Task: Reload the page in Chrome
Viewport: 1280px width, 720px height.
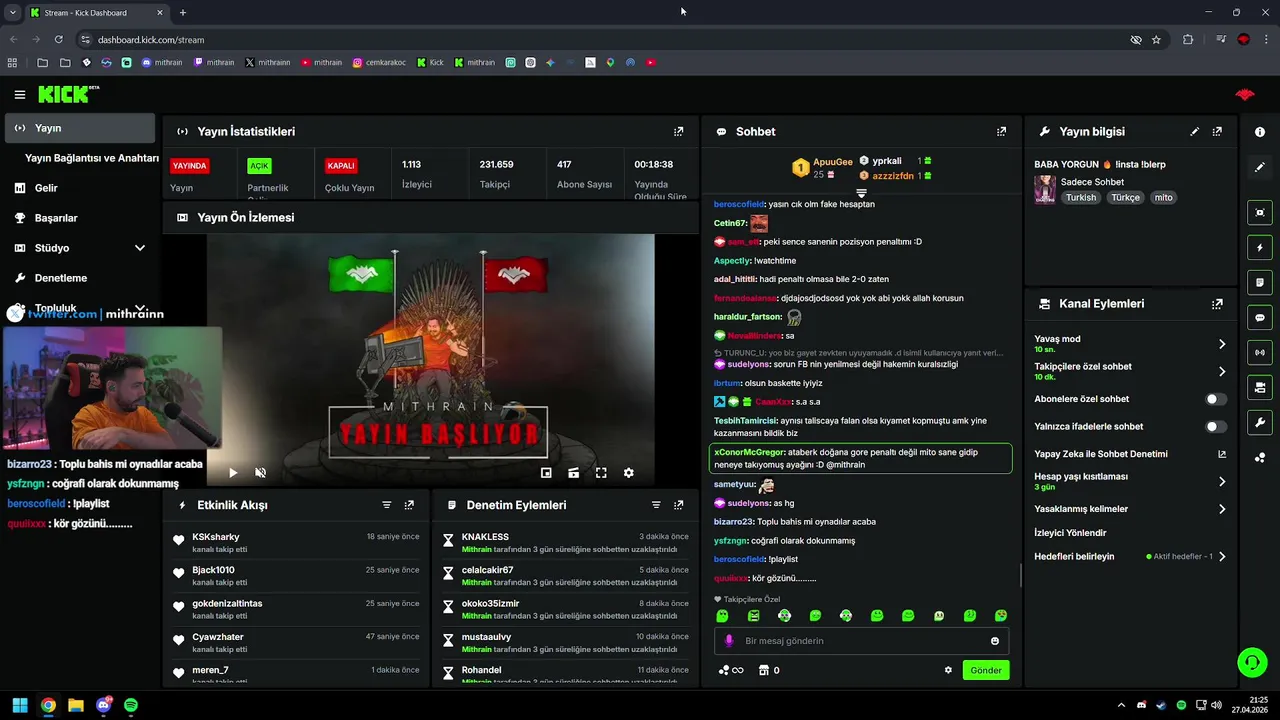Action: (59, 40)
